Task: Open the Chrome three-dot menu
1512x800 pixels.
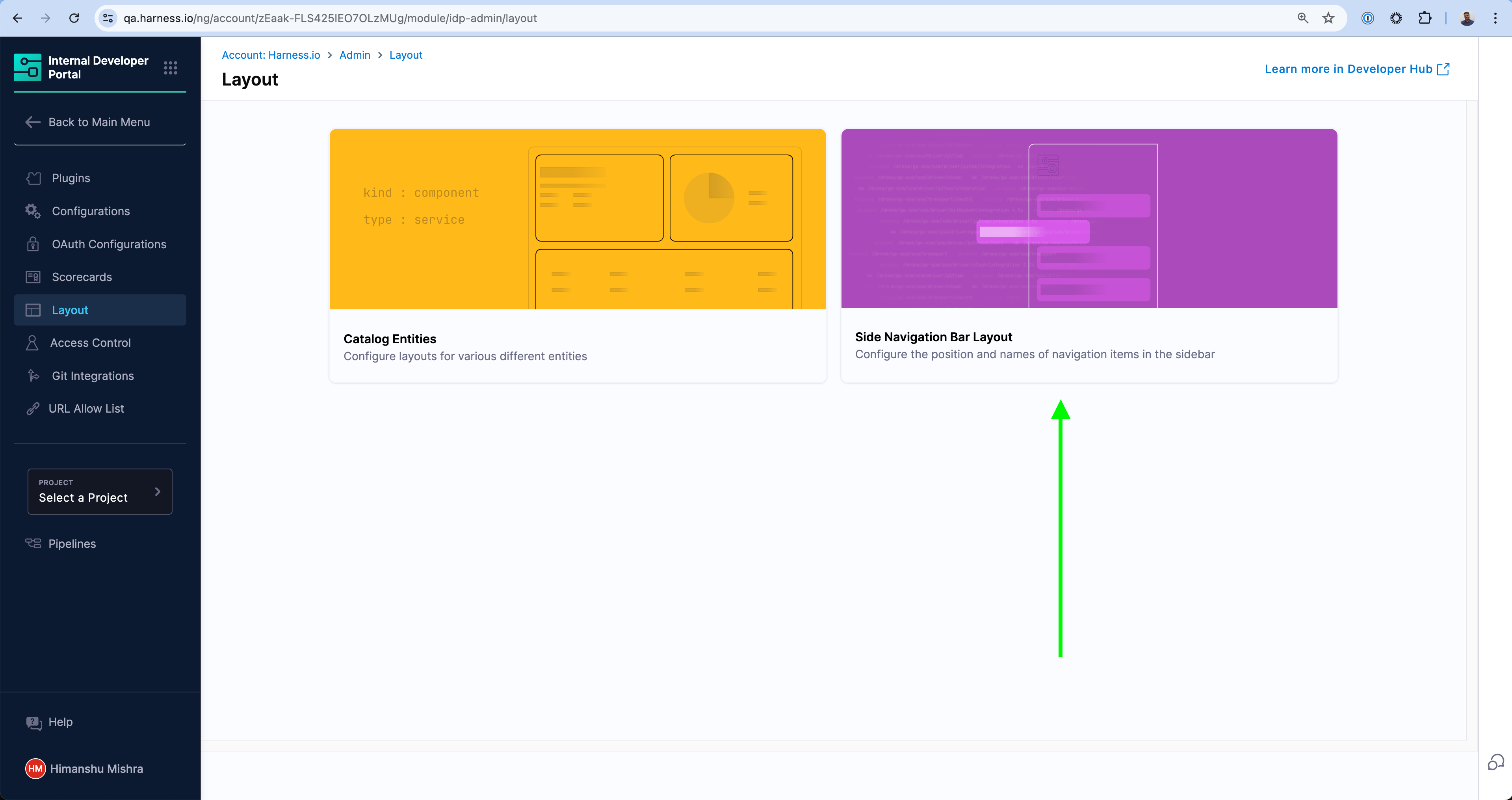Action: (x=1495, y=18)
